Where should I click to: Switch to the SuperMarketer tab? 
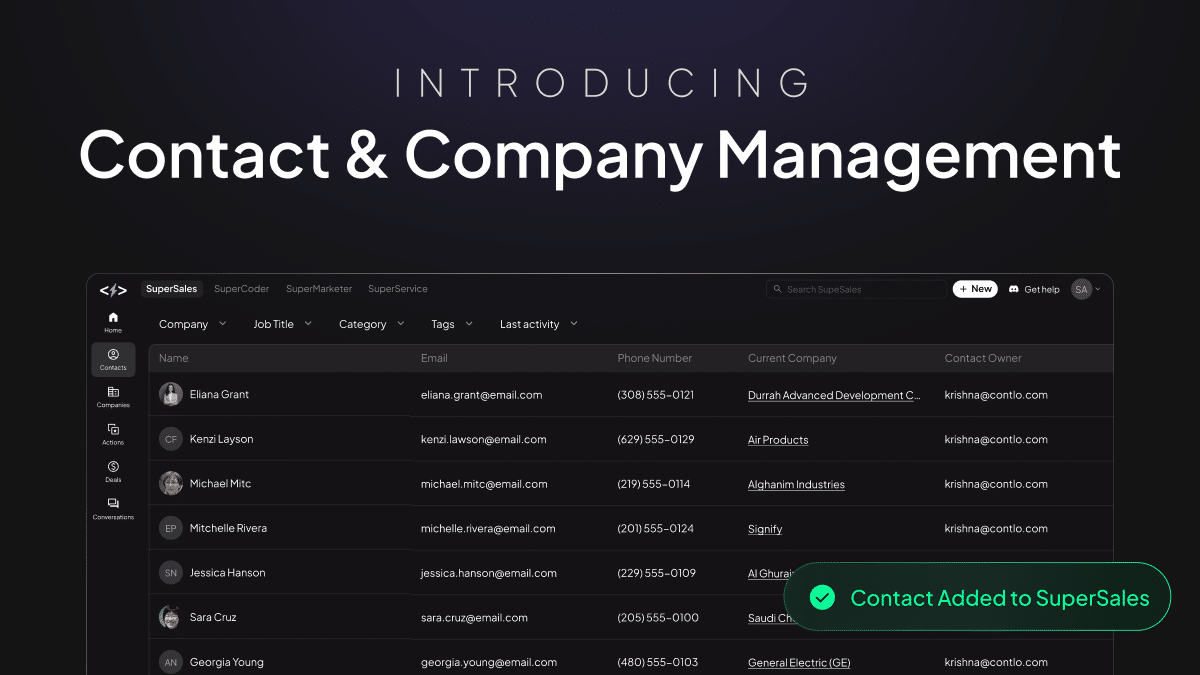click(x=318, y=289)
